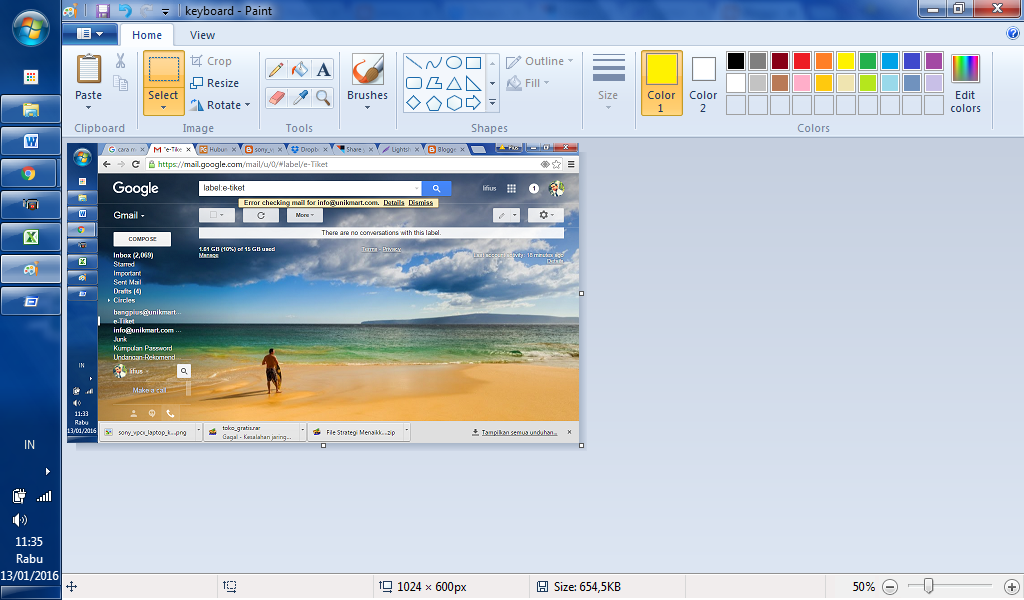Undo the last action in Paint
This screenshot has width=1024, height=600.
coord(125,10)
